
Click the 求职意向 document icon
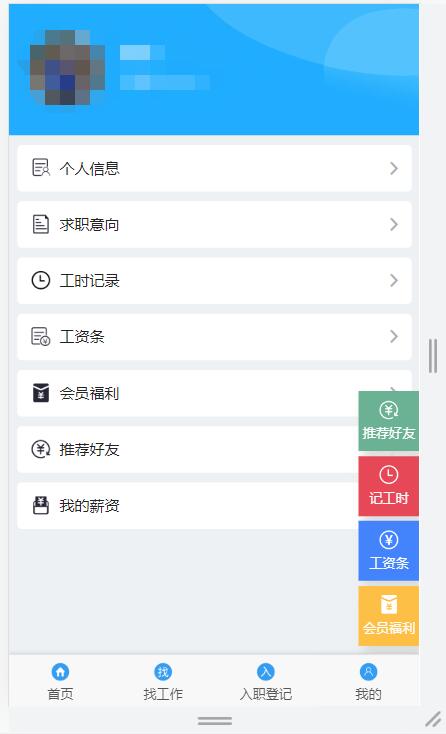pos(41,224)
